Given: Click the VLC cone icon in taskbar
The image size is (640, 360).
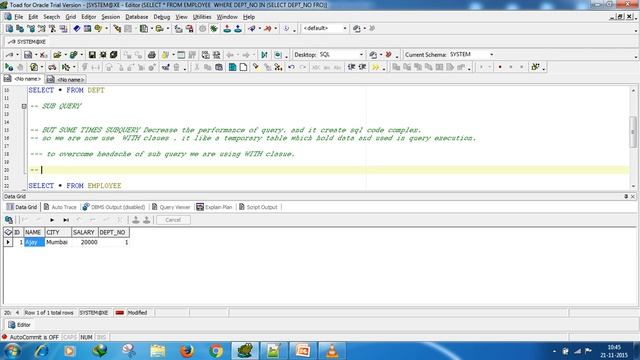Looking at the screenshot, I should pos(332,351).
